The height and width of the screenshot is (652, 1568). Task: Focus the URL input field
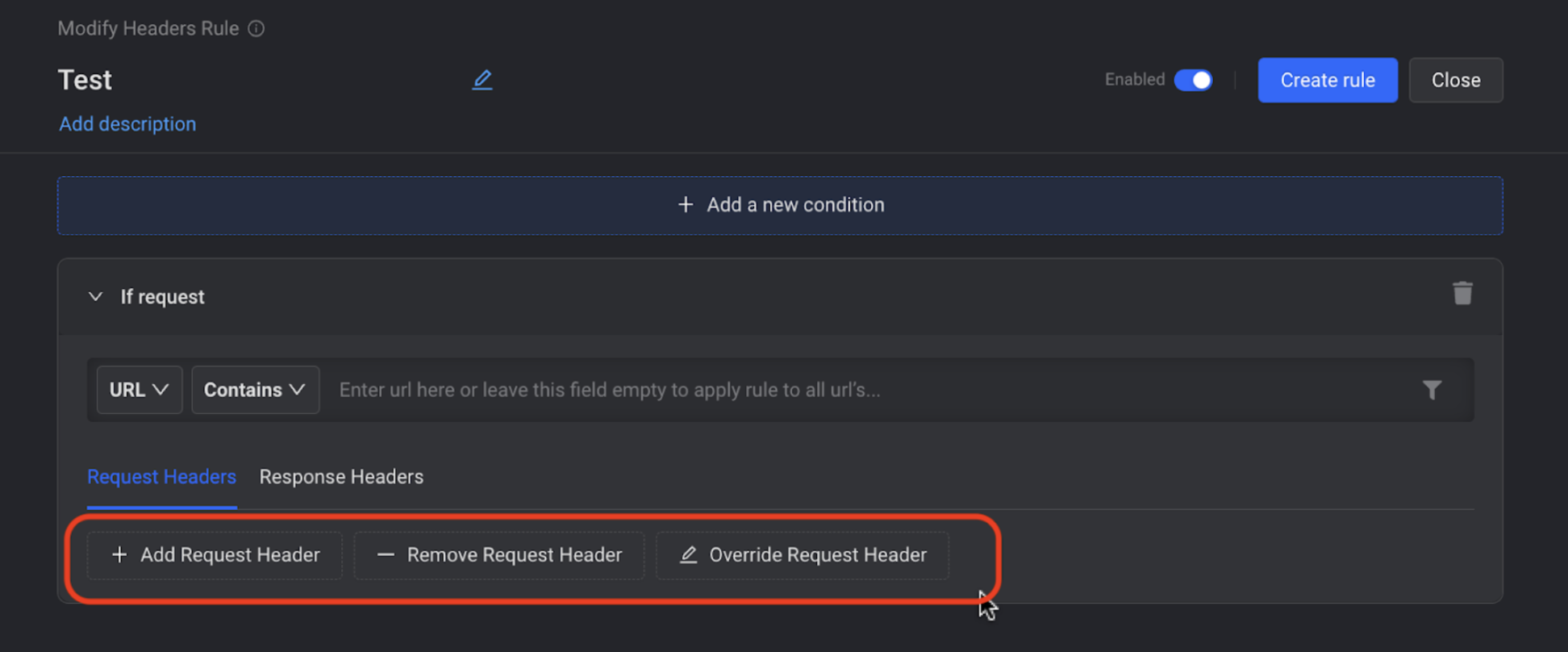[871, 390]
